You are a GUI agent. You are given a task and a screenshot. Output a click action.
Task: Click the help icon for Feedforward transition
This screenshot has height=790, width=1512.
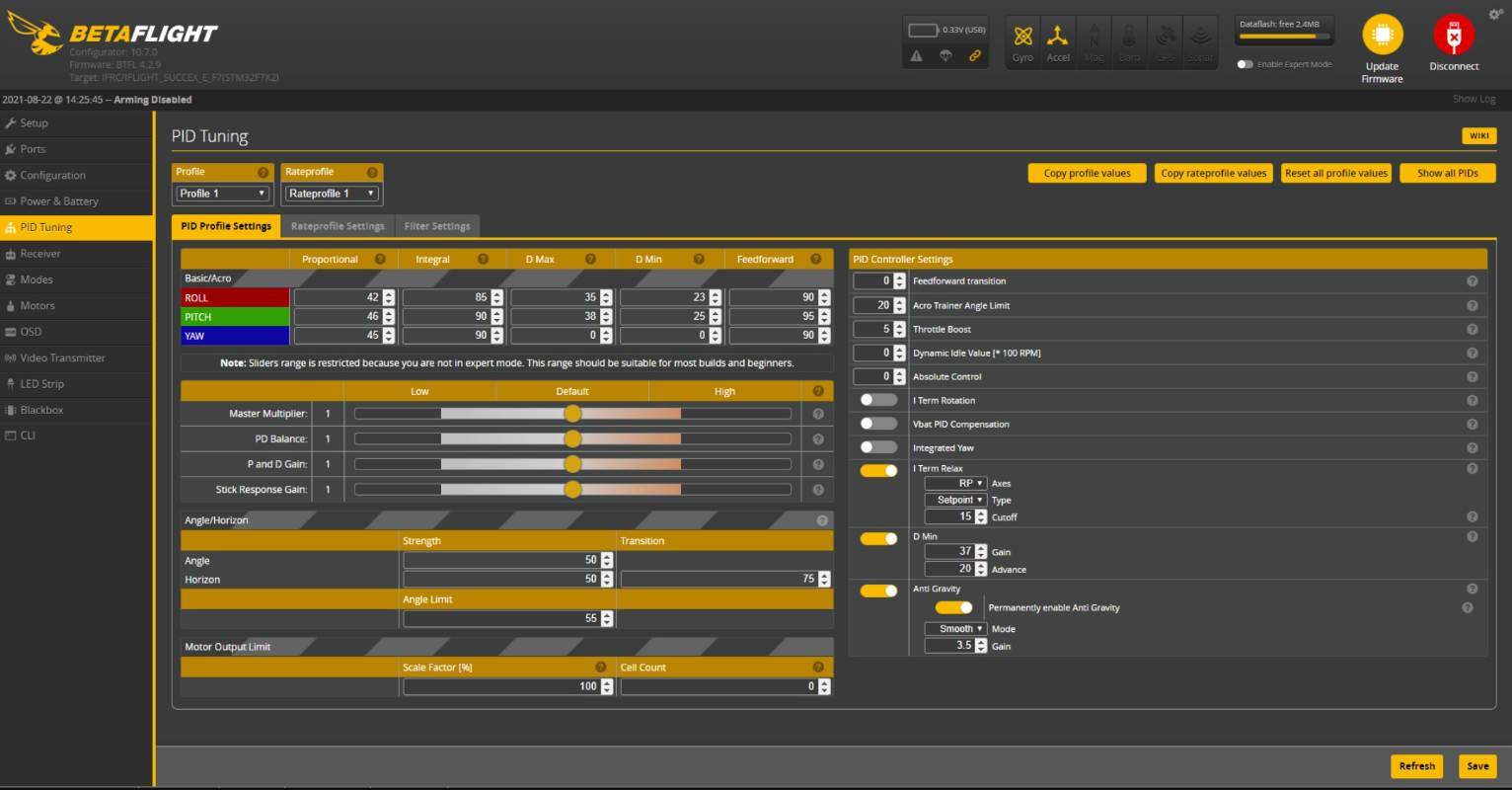1473,281
